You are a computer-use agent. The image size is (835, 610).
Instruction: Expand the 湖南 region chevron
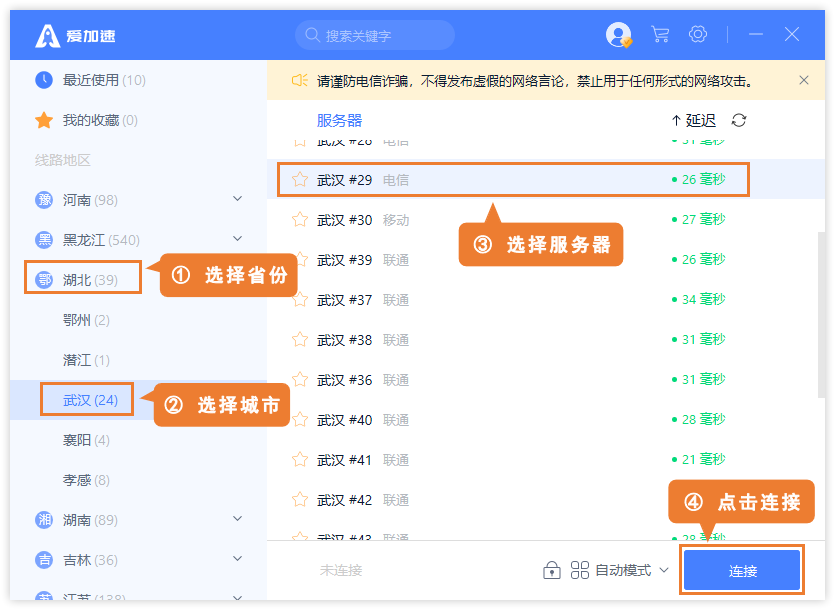pos(238,518)
